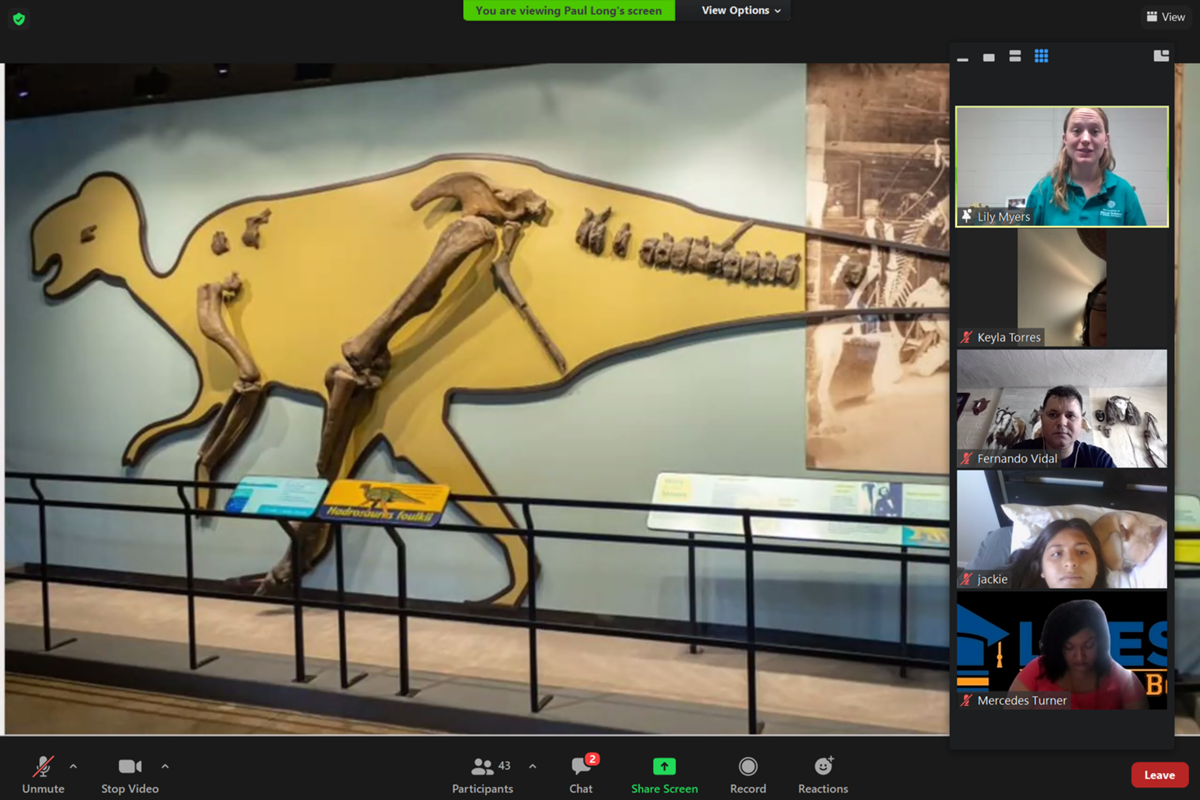Expand video settings arrow next to Stop Video
This screenshot has height=800, width=1200.
click(165, 767)
